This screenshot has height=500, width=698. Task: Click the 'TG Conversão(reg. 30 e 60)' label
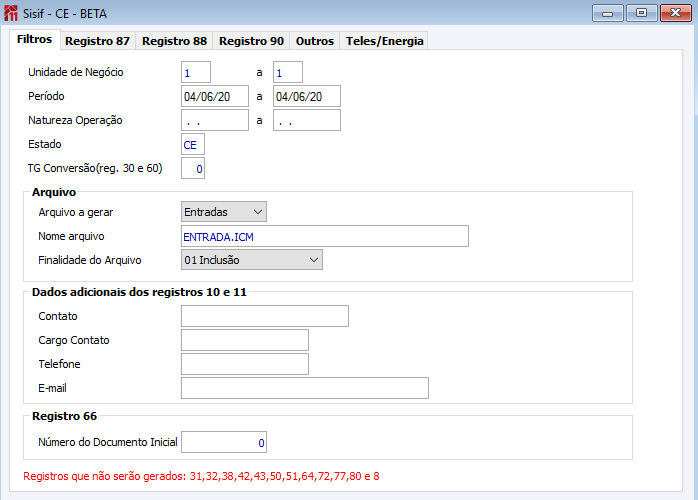(95, 168)
